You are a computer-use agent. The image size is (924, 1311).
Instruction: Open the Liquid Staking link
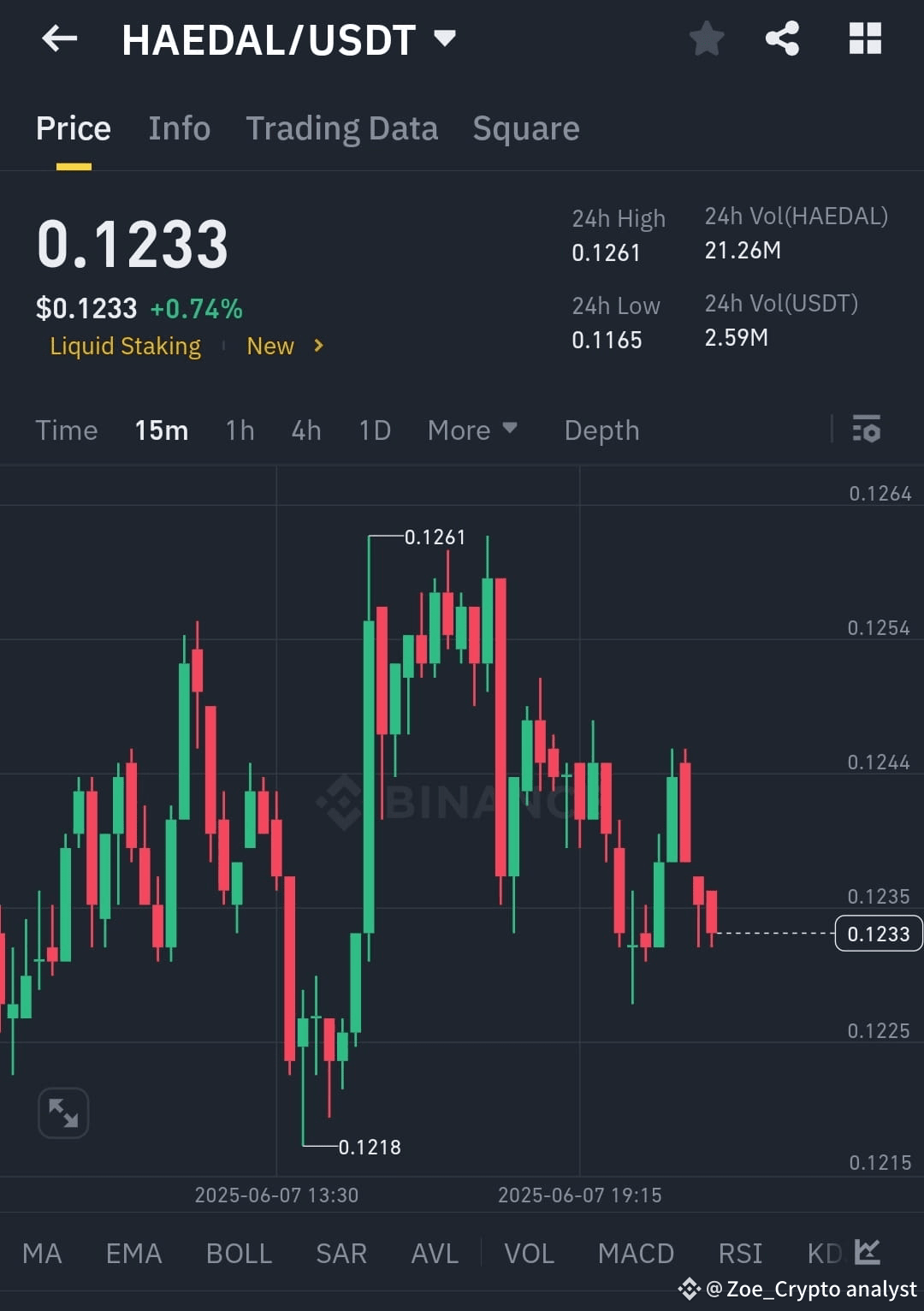pyautogui.click(x=125, y=346)
